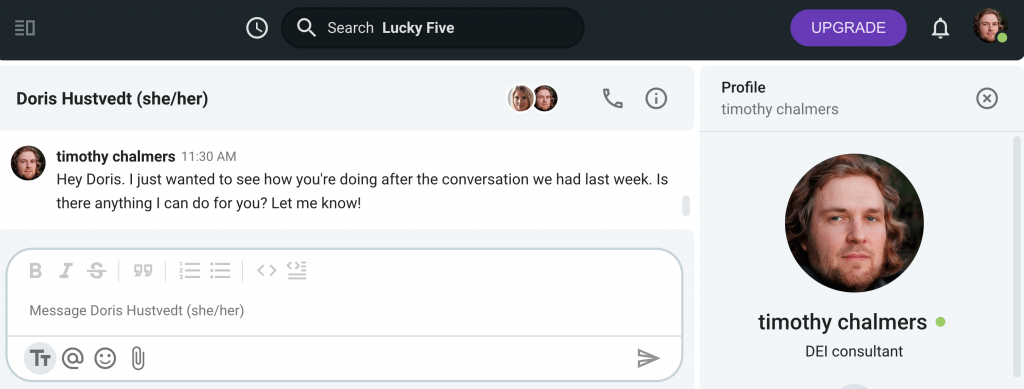Toggle bold formatting
This screenshot has height=389, width=1024.
tap(36, 271)
